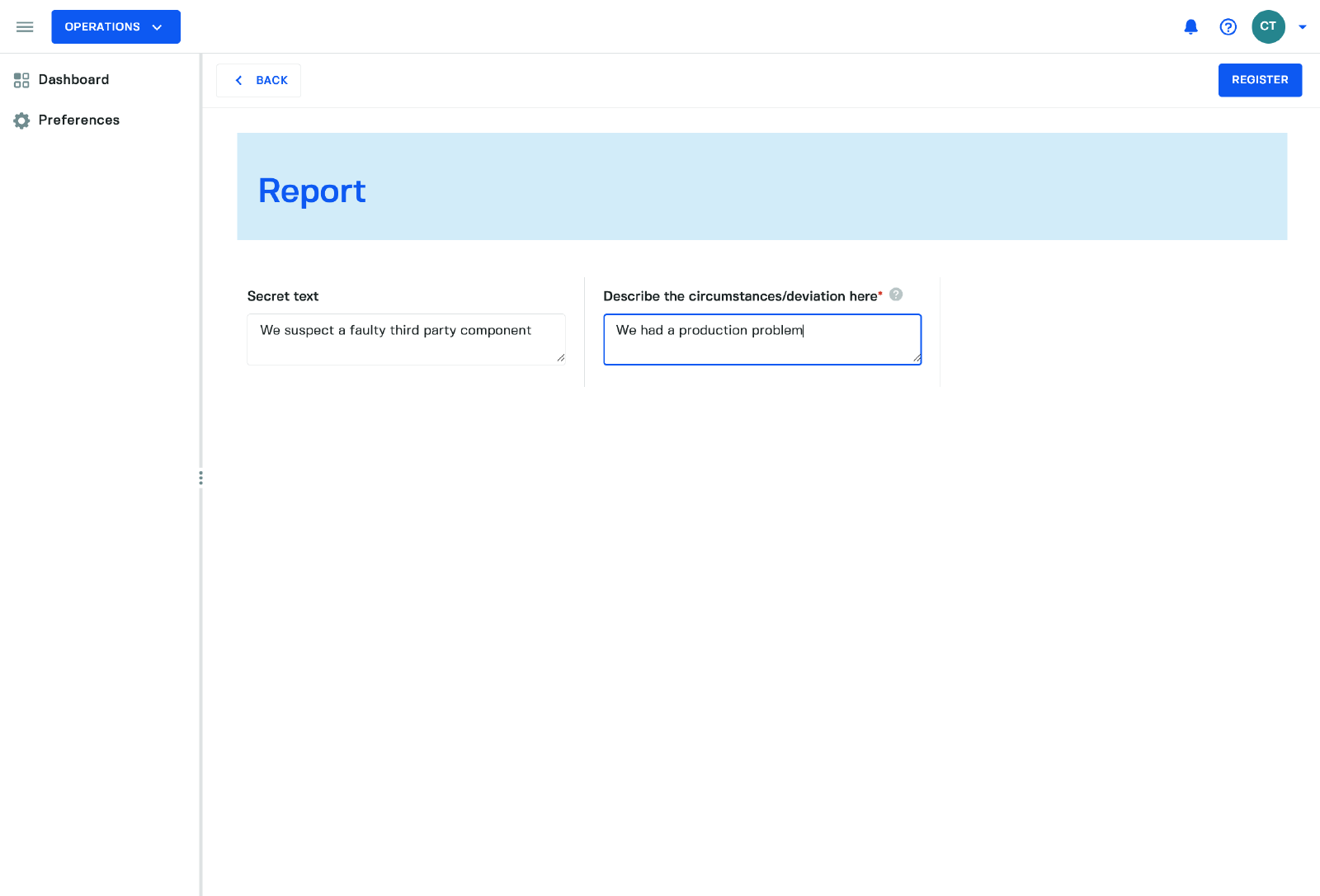This screenshot has width=1320, height=896.
Task: Click the chevron inside the OPERATIONS button
Action: [158, 28]
